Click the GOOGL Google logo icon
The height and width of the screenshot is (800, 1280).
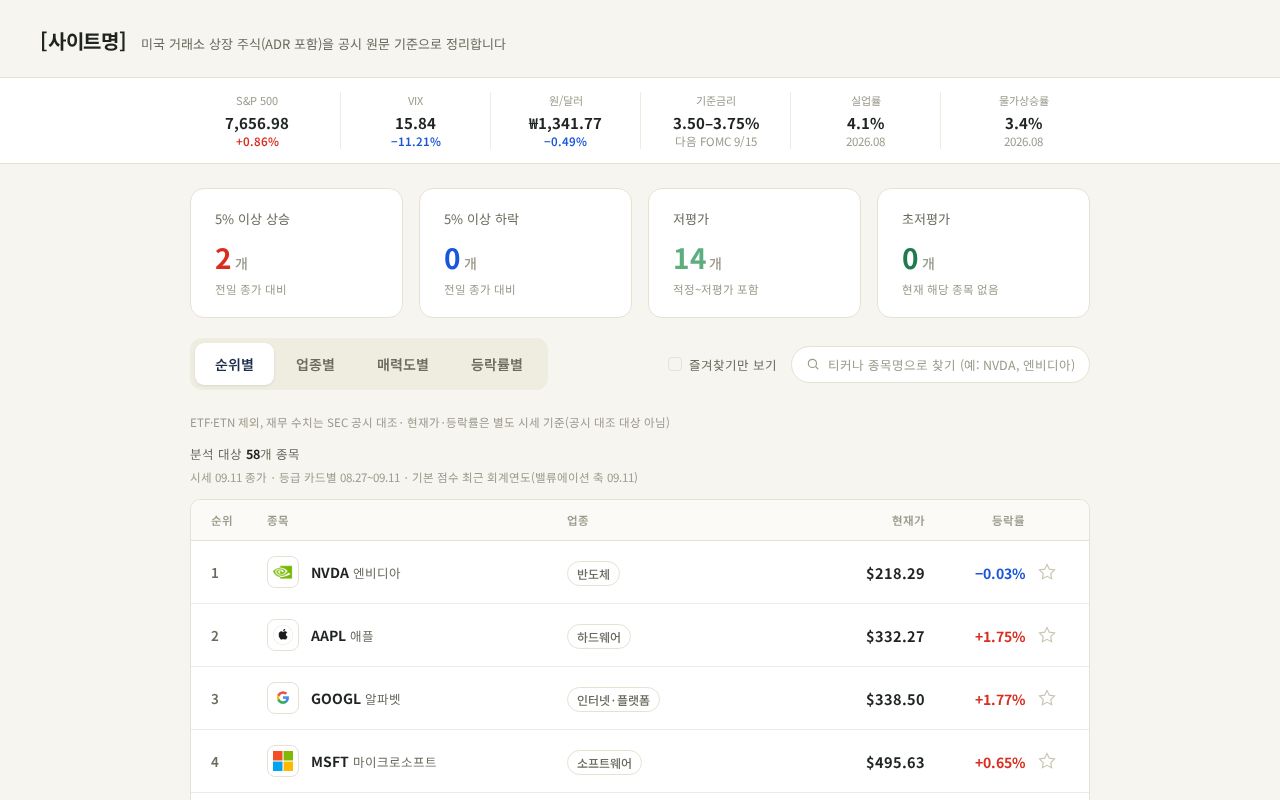(x=283, y=698)
